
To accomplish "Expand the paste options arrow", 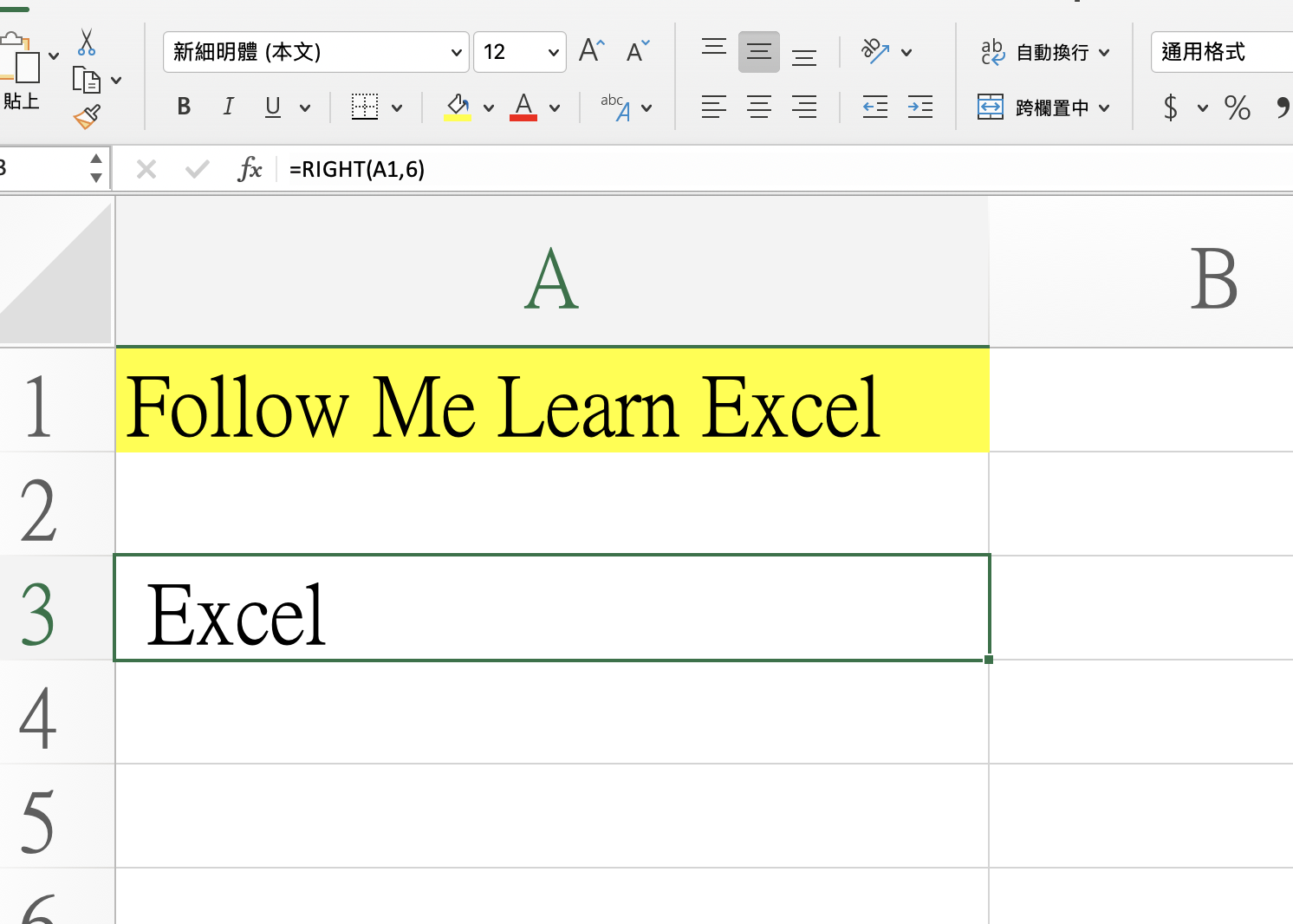I will 54,56.
